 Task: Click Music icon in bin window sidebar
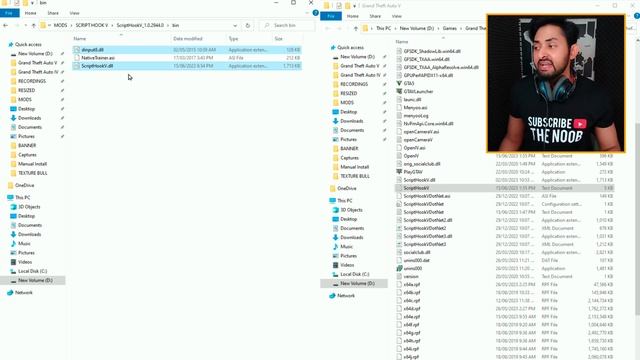[x=13, y=244]
